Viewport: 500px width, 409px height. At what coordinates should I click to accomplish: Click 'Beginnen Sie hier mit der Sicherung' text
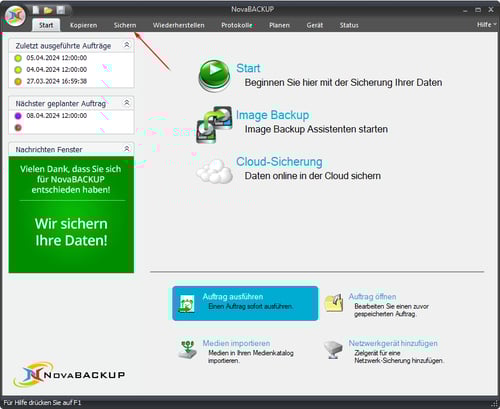(x=343, y=83)
